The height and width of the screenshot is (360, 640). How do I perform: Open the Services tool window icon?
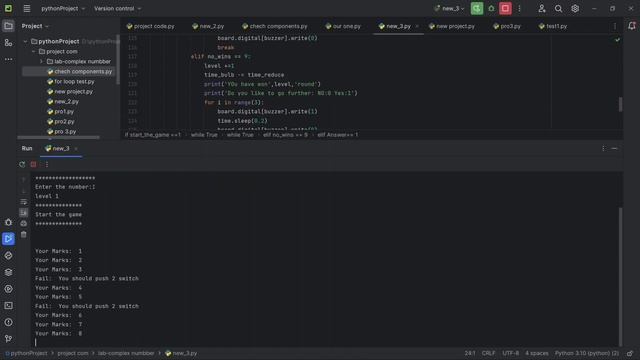(8, 289)
